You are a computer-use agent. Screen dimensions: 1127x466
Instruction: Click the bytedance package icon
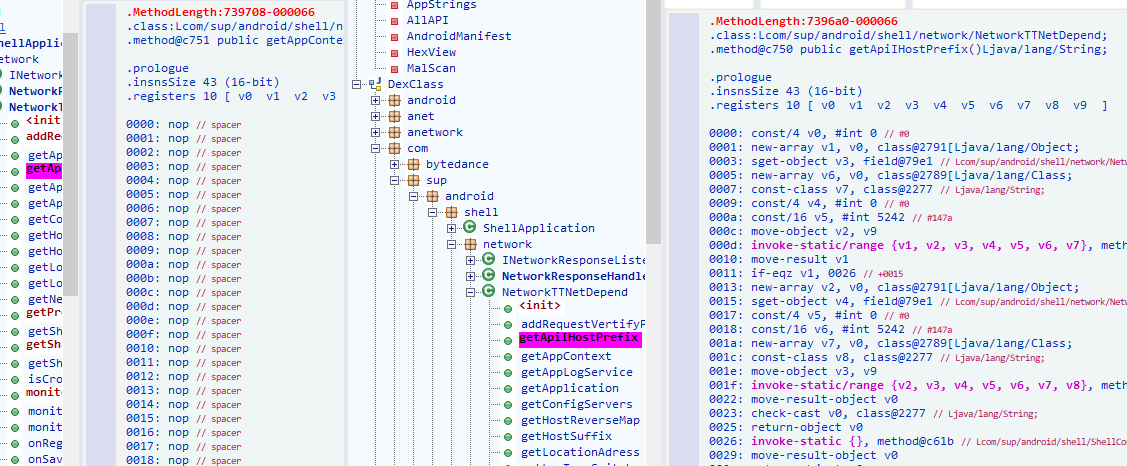click(413, 164)
